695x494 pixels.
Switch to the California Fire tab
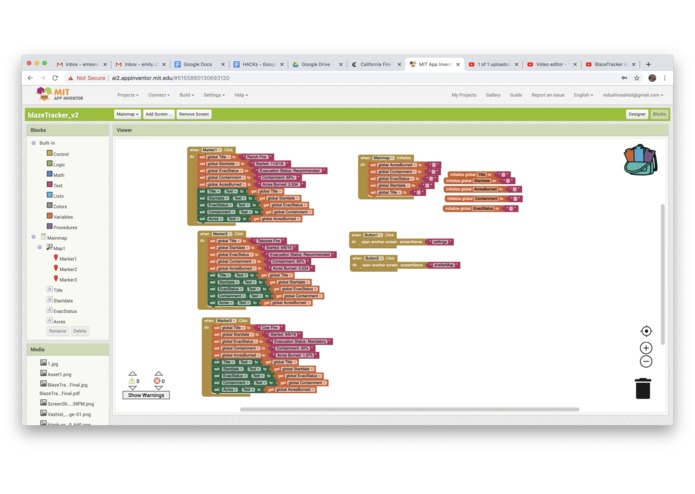point(375,64)
